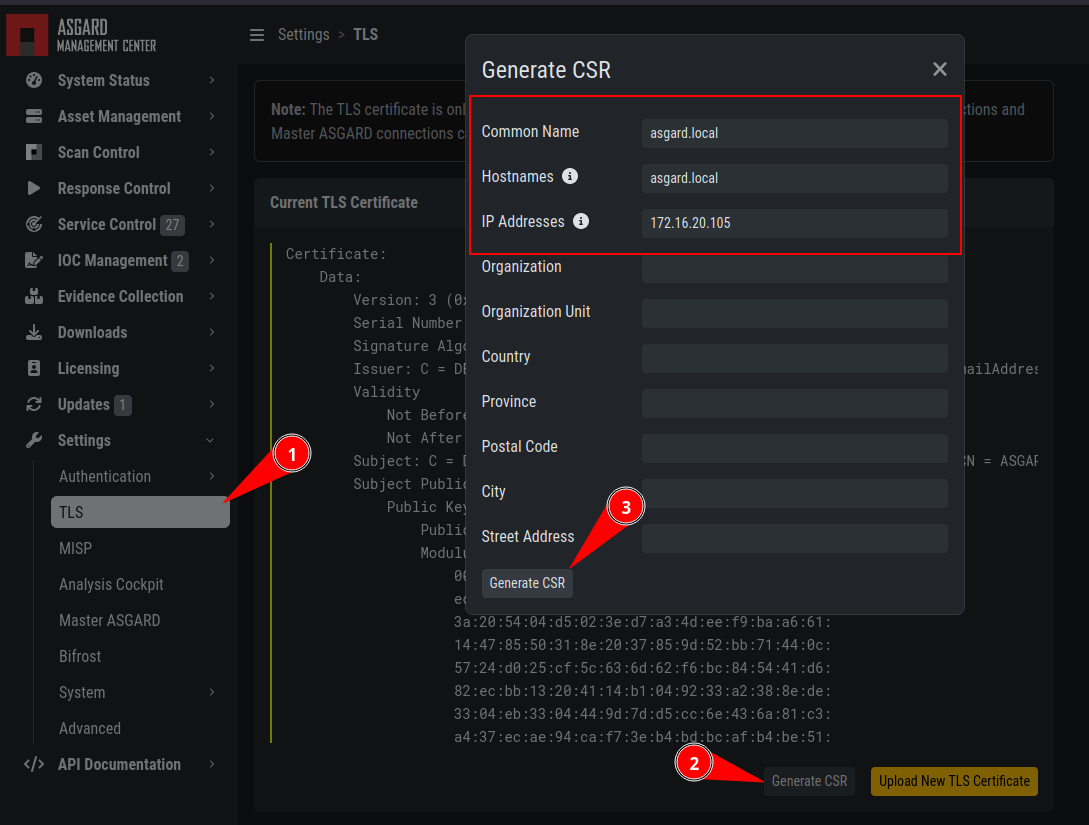Viewport: 1089px width, 825px height.
Task: Click the Street Address input field
Action: [x=795, y=538]
